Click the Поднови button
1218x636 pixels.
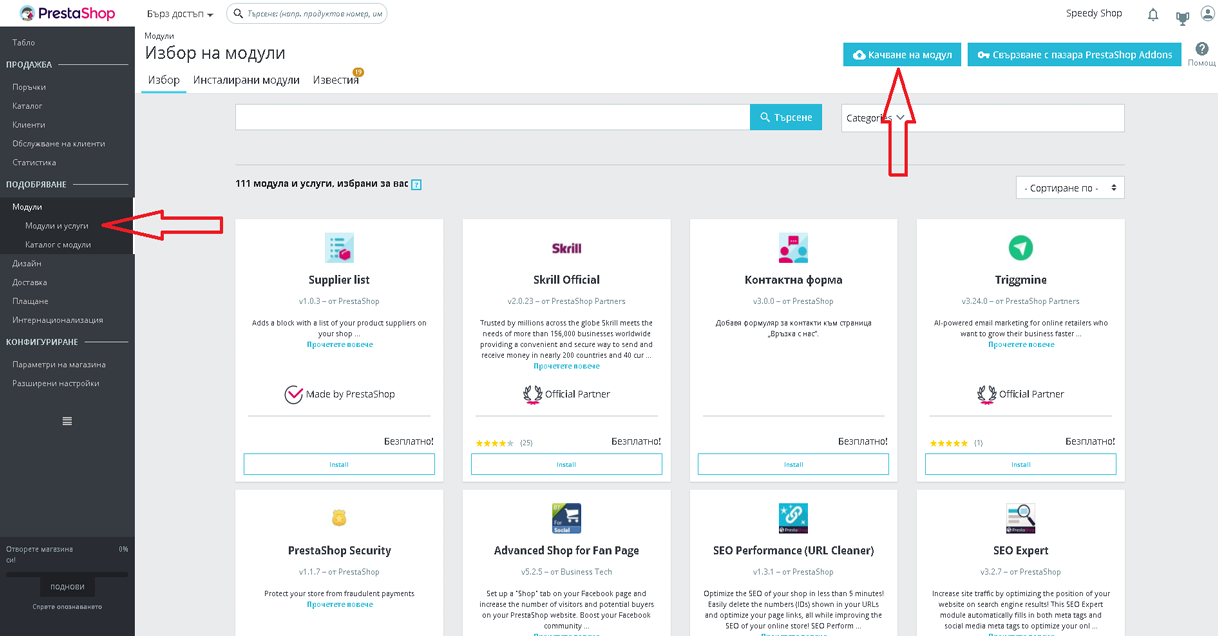point(67,587)
